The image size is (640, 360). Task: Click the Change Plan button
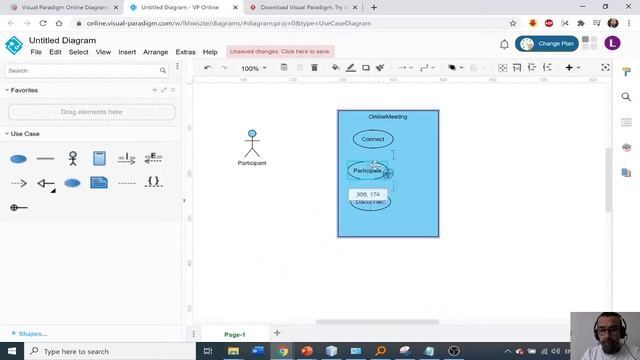pyautogui.click(x=547, y=44)
